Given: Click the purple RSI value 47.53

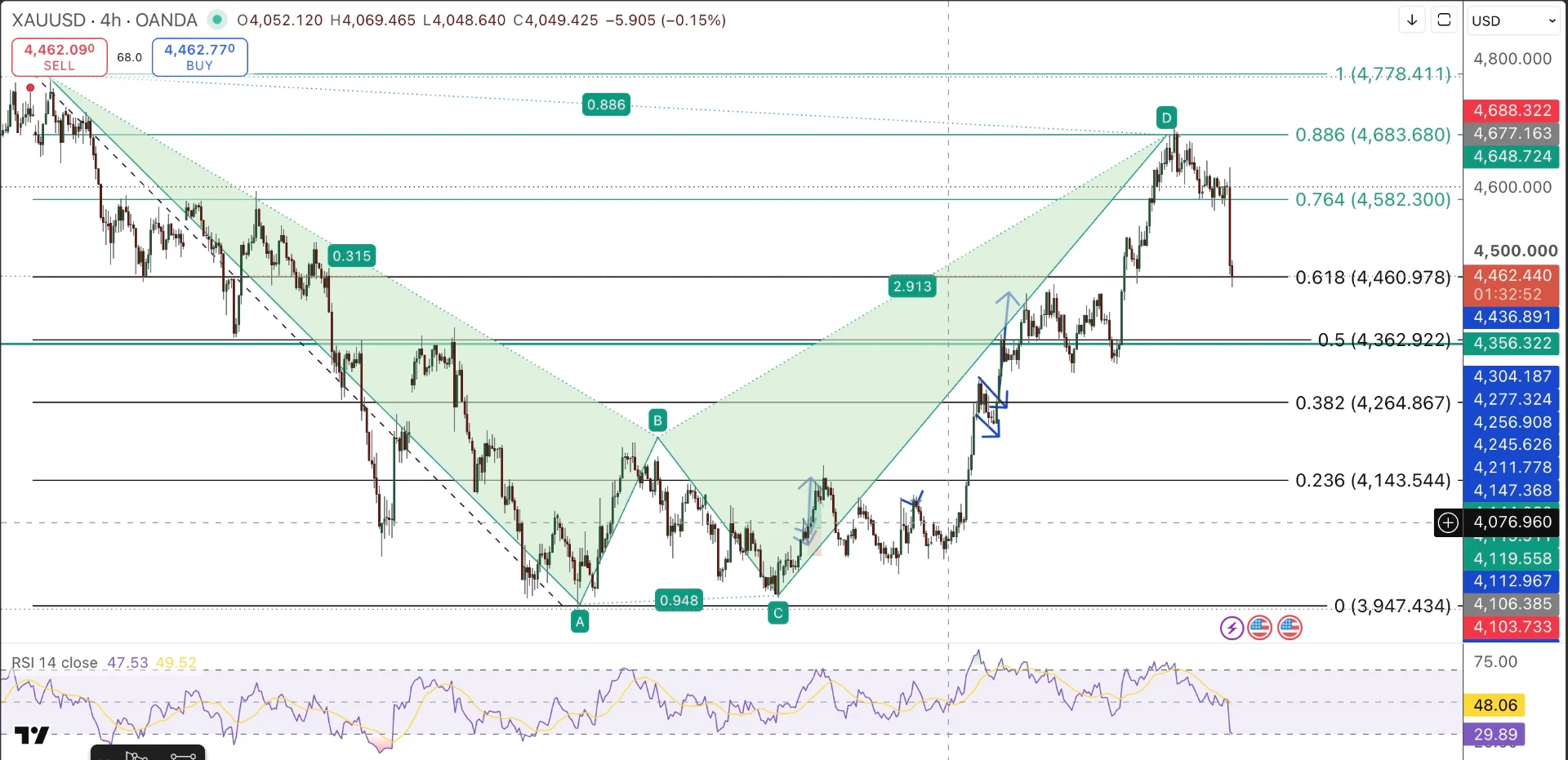Looking at the screenshot, I should 127,663.
